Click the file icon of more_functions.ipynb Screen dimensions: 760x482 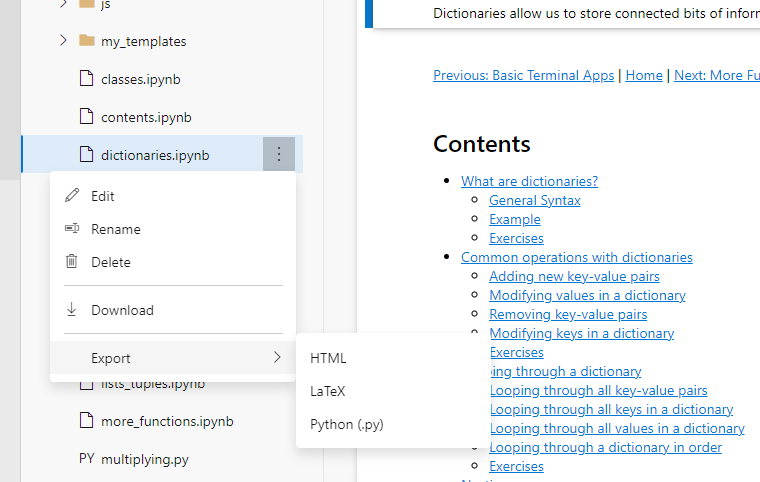[x=86, y=420]
